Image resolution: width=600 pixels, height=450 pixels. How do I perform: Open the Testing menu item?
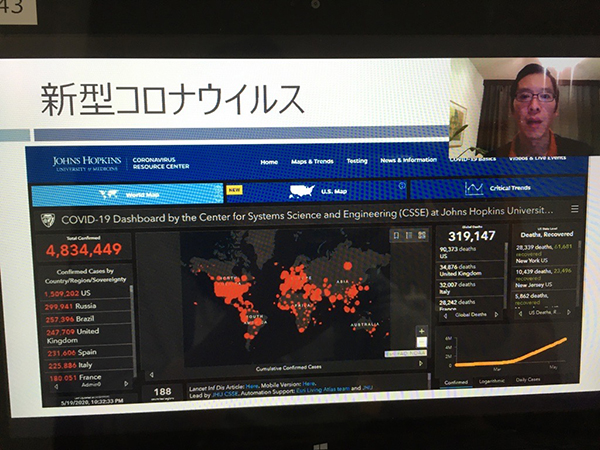point(357,161)
